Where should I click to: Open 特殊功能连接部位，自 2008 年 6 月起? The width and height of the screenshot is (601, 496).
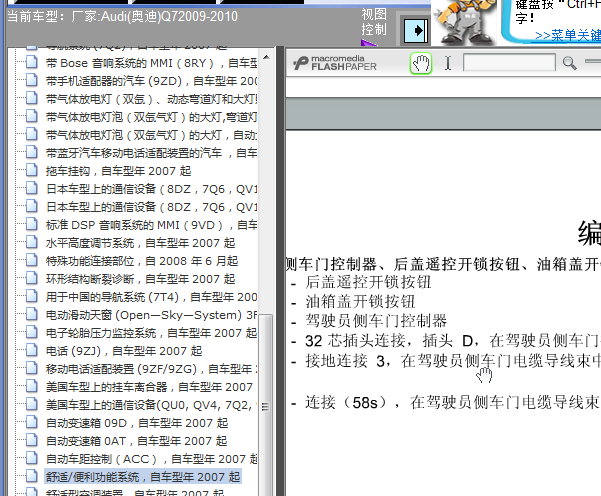click(142, 261)
